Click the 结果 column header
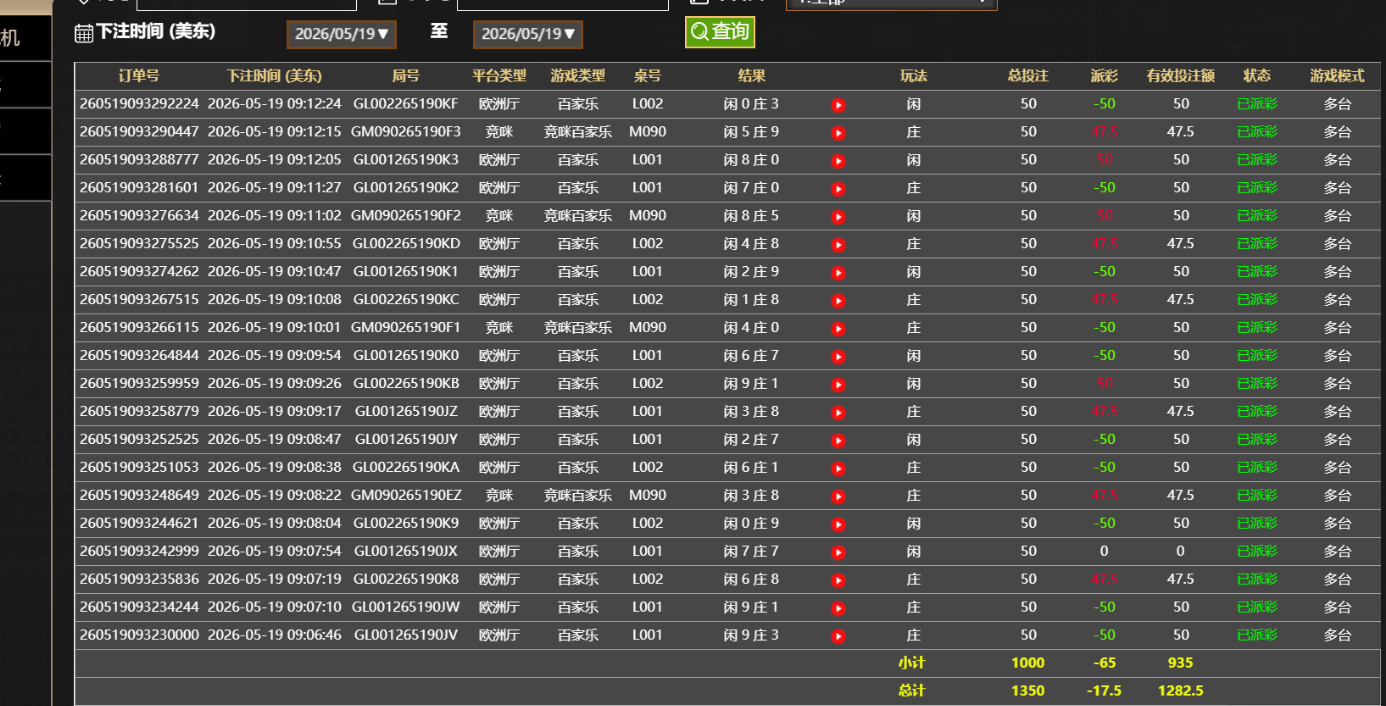The image size is (1386, 706). [752, 76]
